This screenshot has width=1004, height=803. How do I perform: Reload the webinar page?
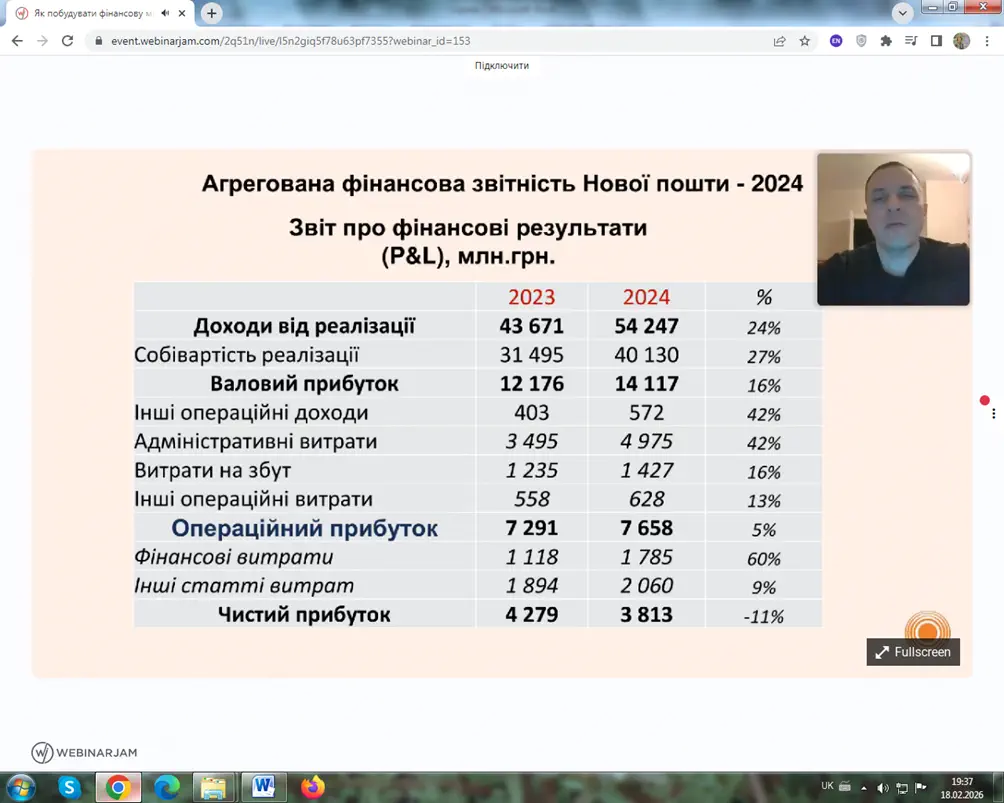[67, 41]
